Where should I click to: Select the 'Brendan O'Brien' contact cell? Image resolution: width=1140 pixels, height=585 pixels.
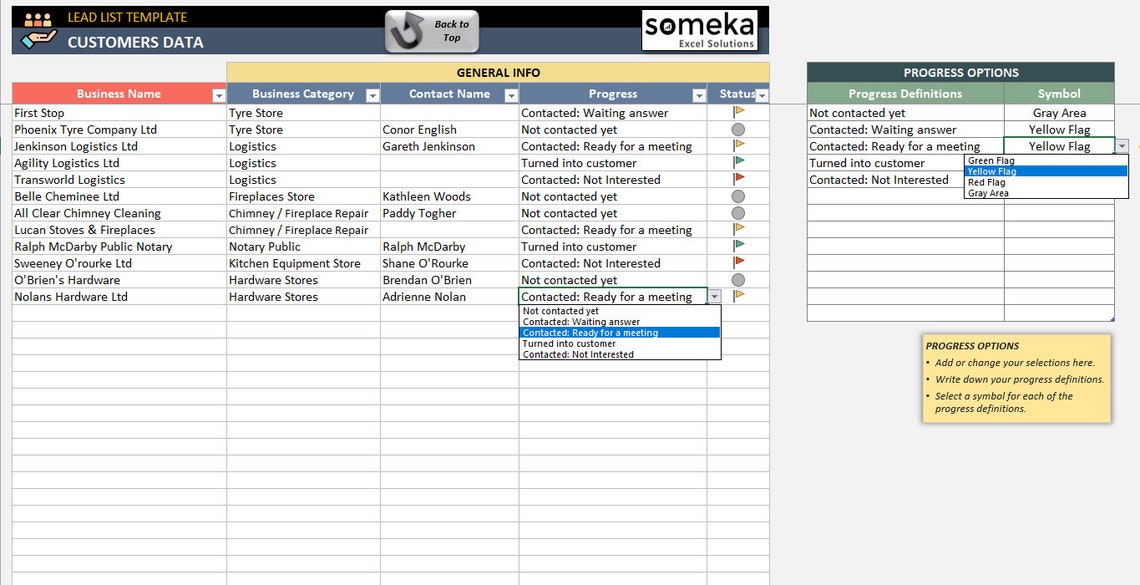point(449,280)
